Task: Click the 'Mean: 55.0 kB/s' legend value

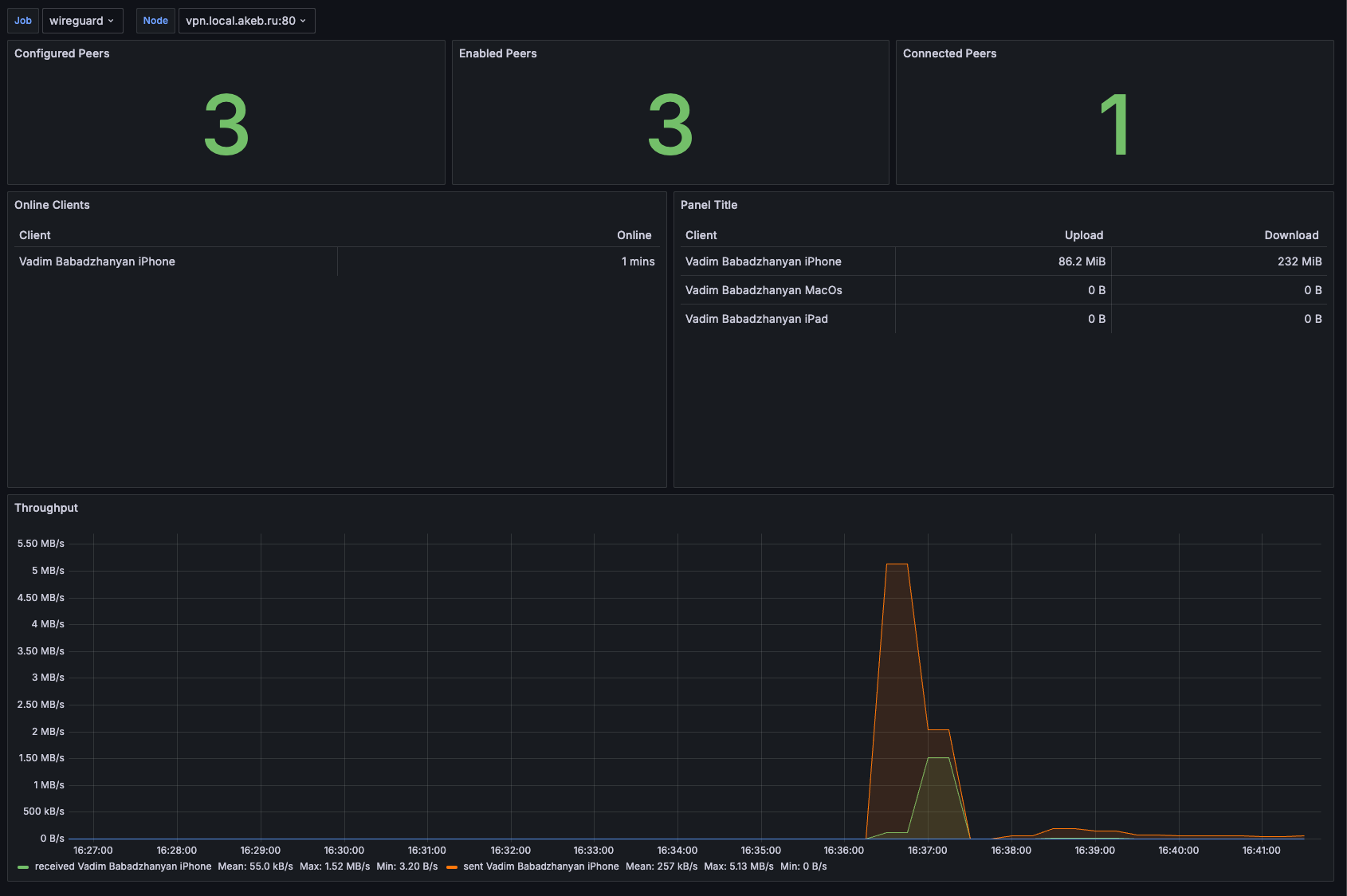Action: (255, 867)
